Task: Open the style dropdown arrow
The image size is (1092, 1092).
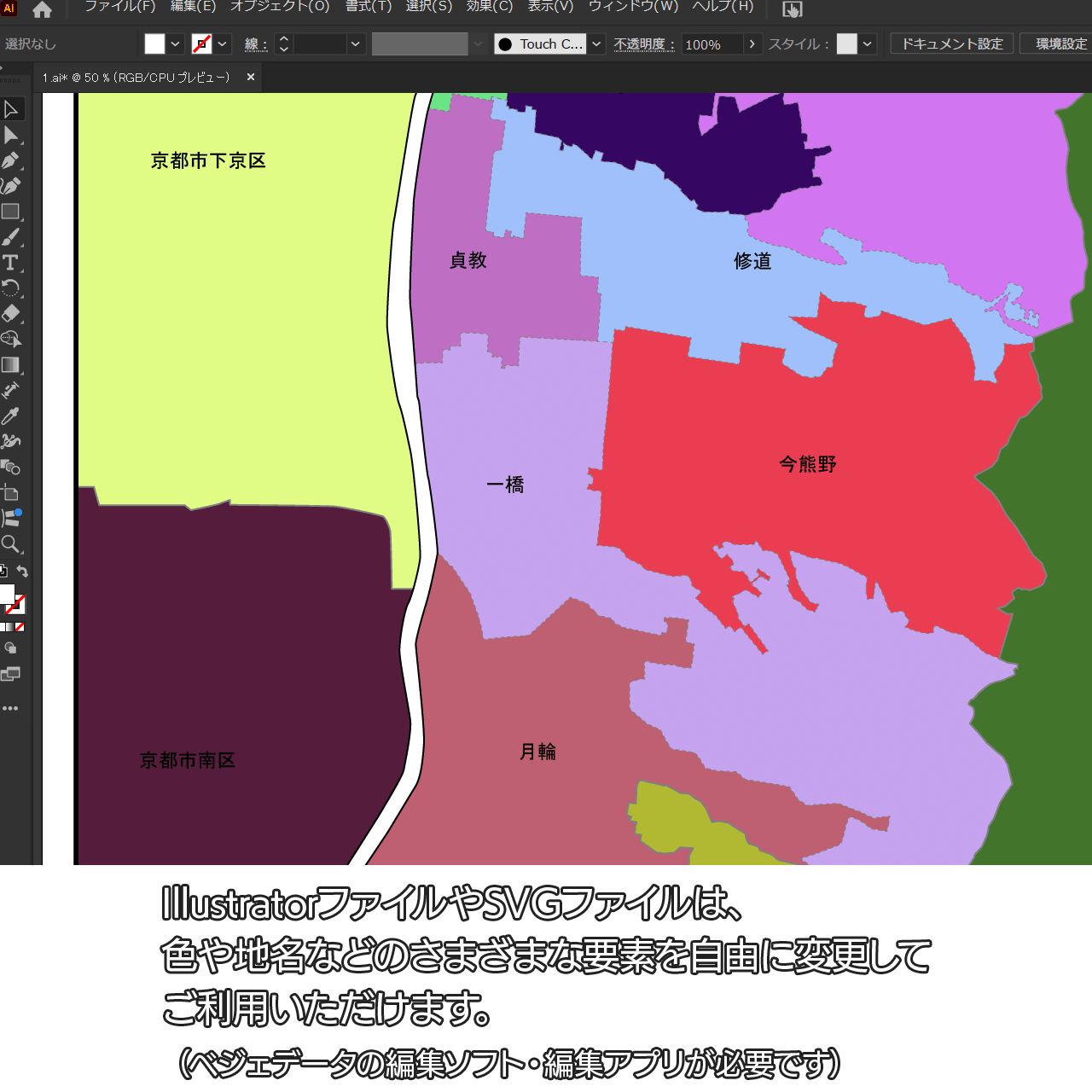Action: pyautogui.click(x=868, y=44)
